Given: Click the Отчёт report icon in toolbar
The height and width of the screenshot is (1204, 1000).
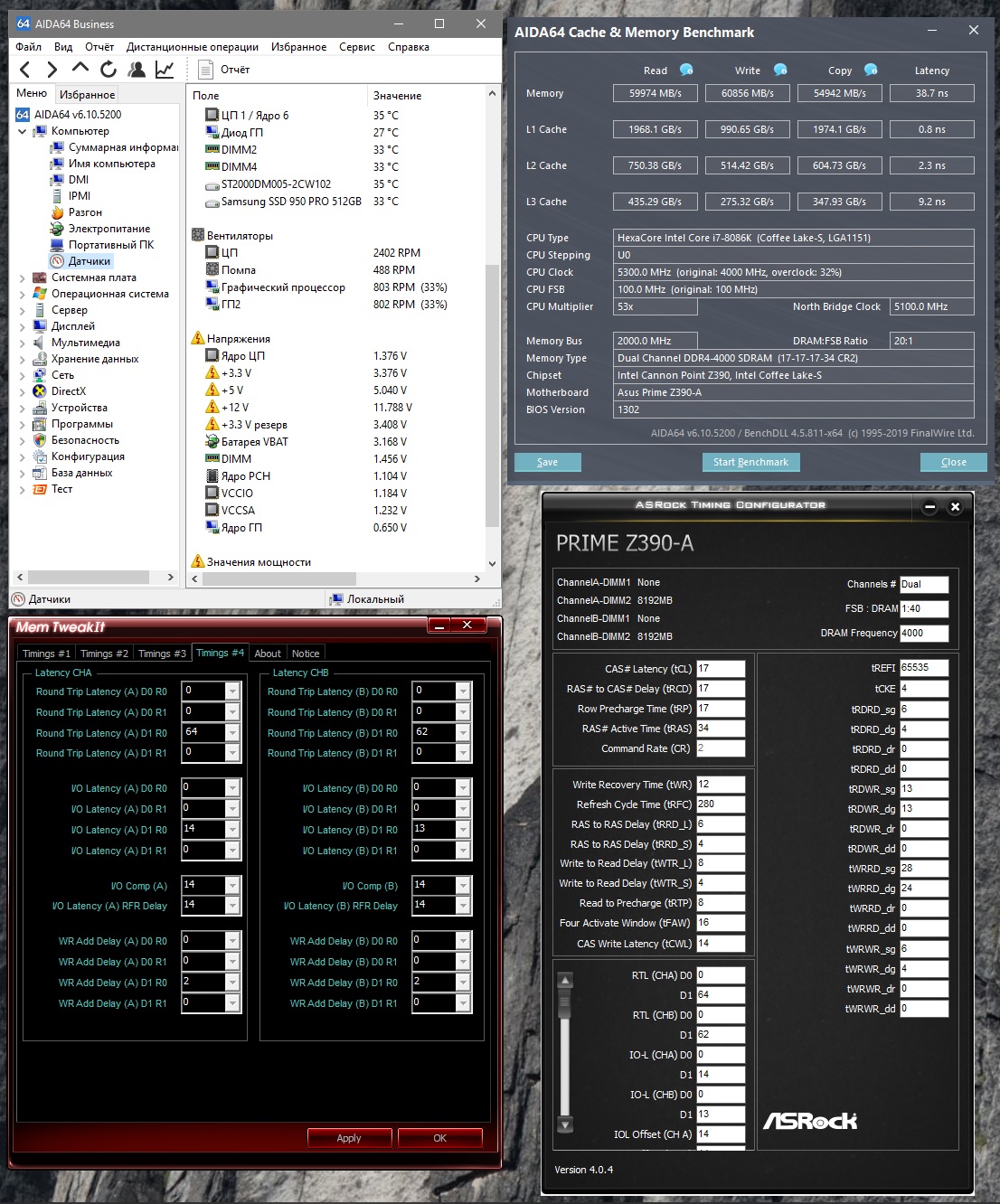Looking at the screenshot, I should 205,69.
